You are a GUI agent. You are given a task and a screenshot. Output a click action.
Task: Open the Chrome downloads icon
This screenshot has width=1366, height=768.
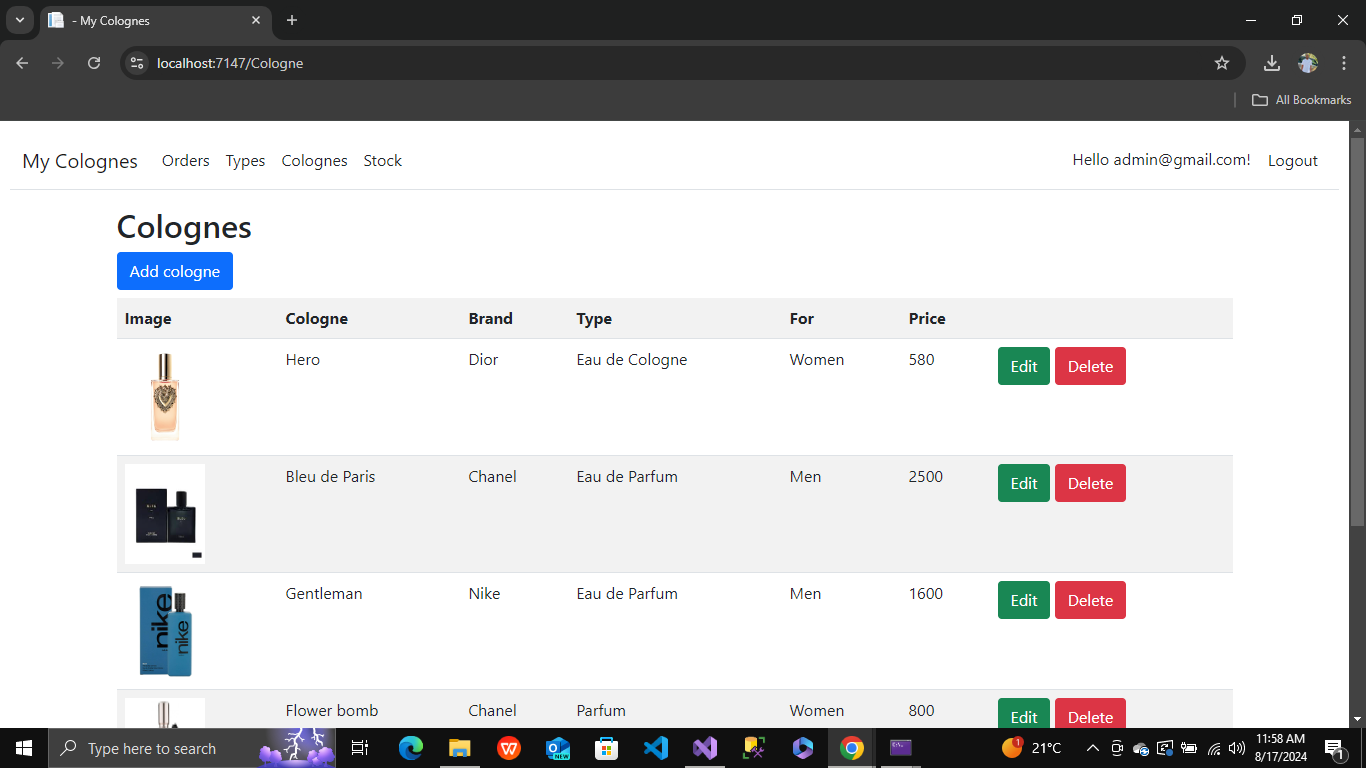pyautogui.click(x=1271, y=63)
